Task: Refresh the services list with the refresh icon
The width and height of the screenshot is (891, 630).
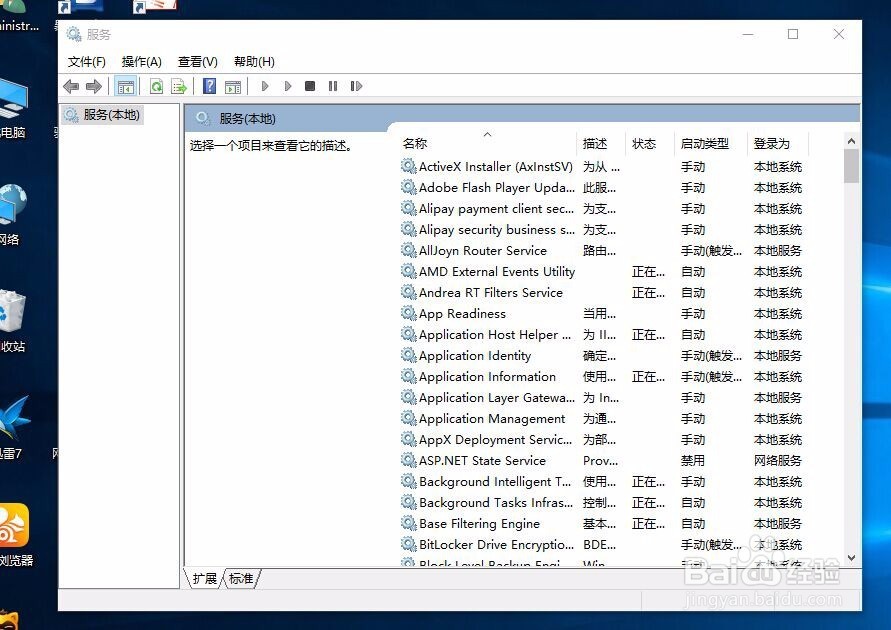Action: coord(156,86)
